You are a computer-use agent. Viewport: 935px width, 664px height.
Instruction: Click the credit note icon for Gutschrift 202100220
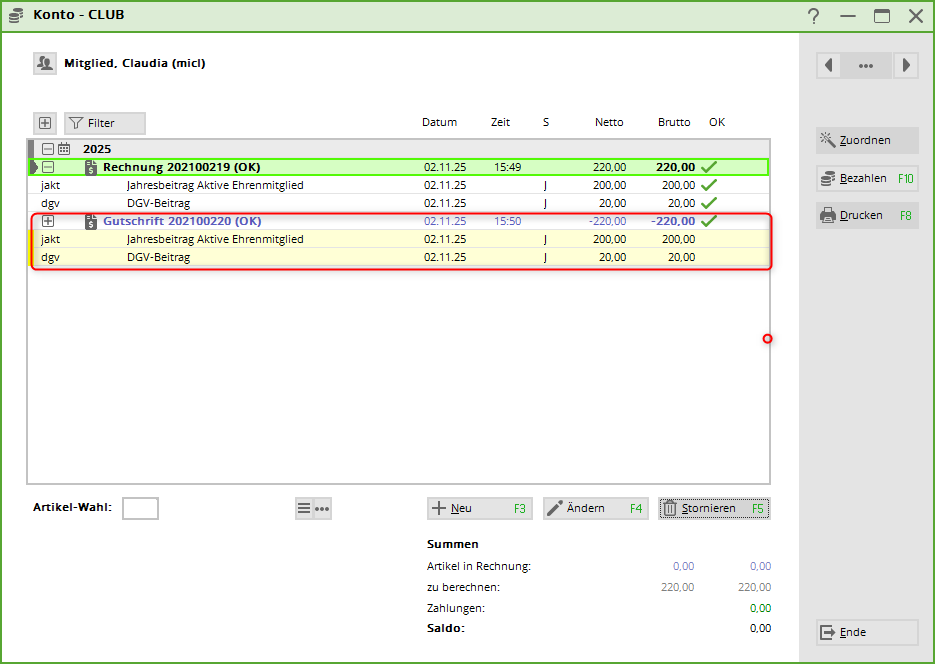pos(91,221)
